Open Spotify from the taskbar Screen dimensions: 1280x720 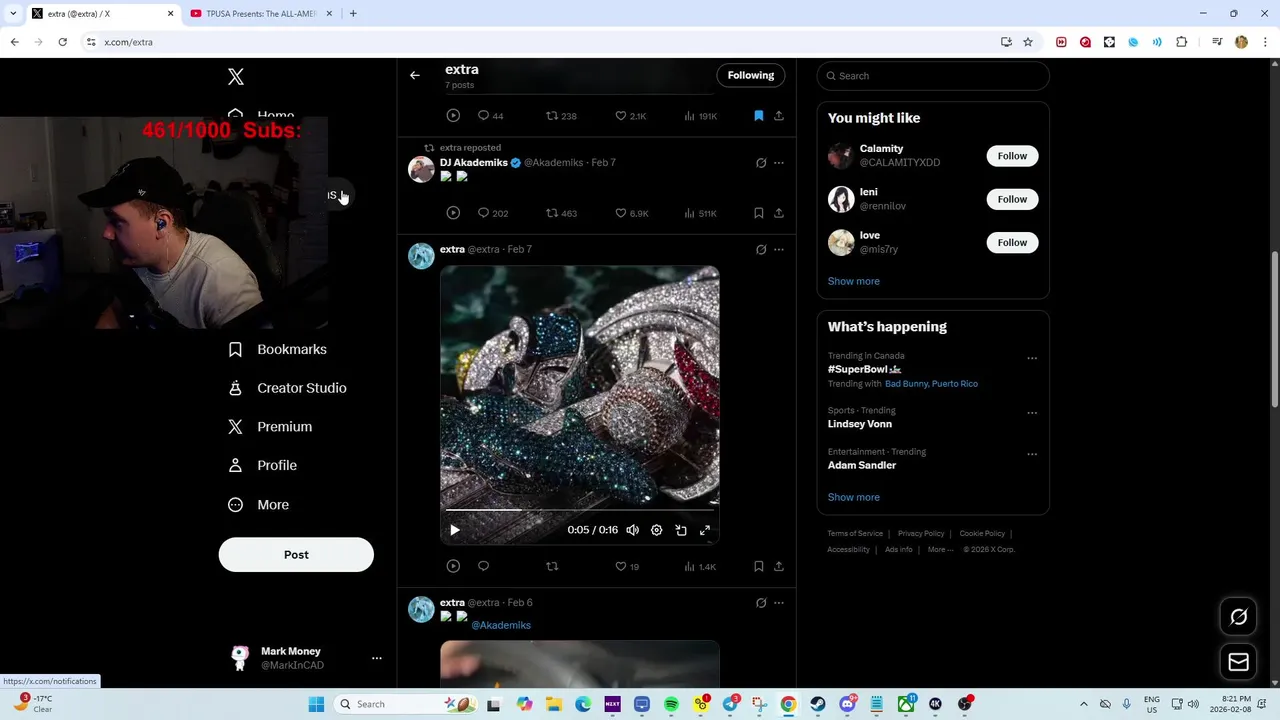tap(671, 704)
